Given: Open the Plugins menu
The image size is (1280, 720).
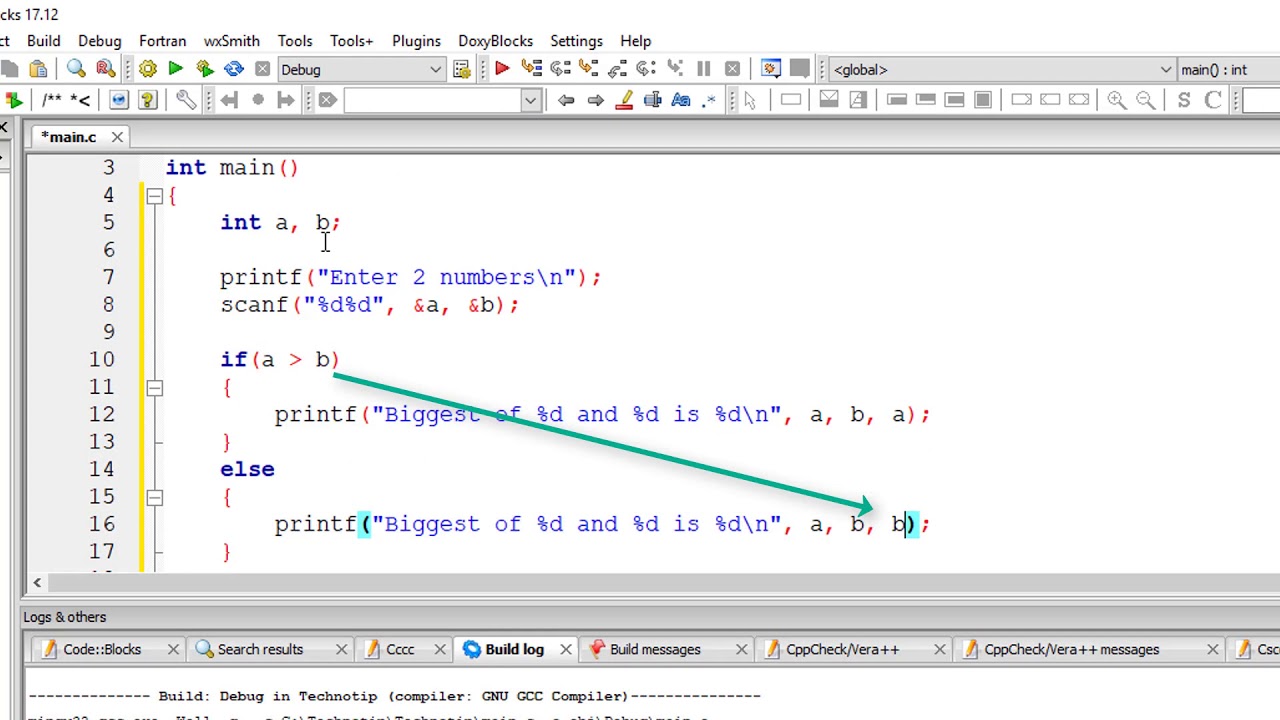Looking at the screenshot, I should [416, 41].
